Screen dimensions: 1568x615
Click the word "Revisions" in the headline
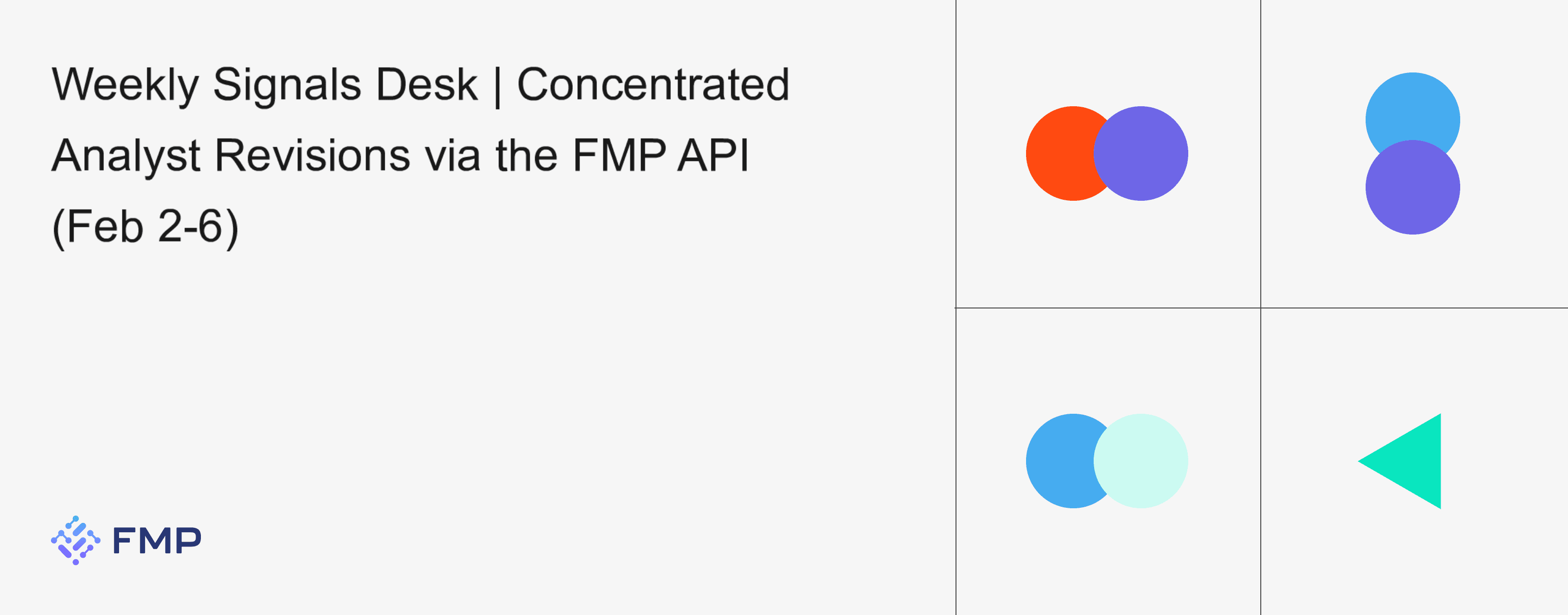(313, 156)
